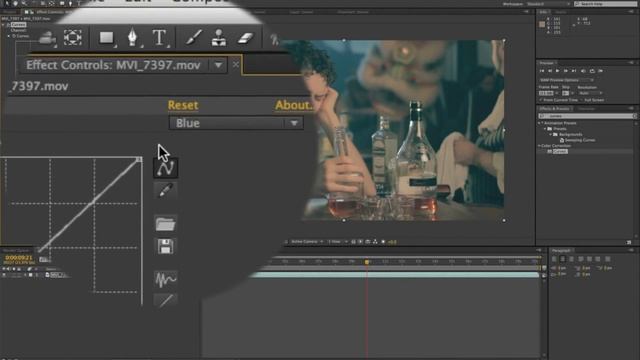Save the curve with the floppy disk icon

click(x=165, y=247)
